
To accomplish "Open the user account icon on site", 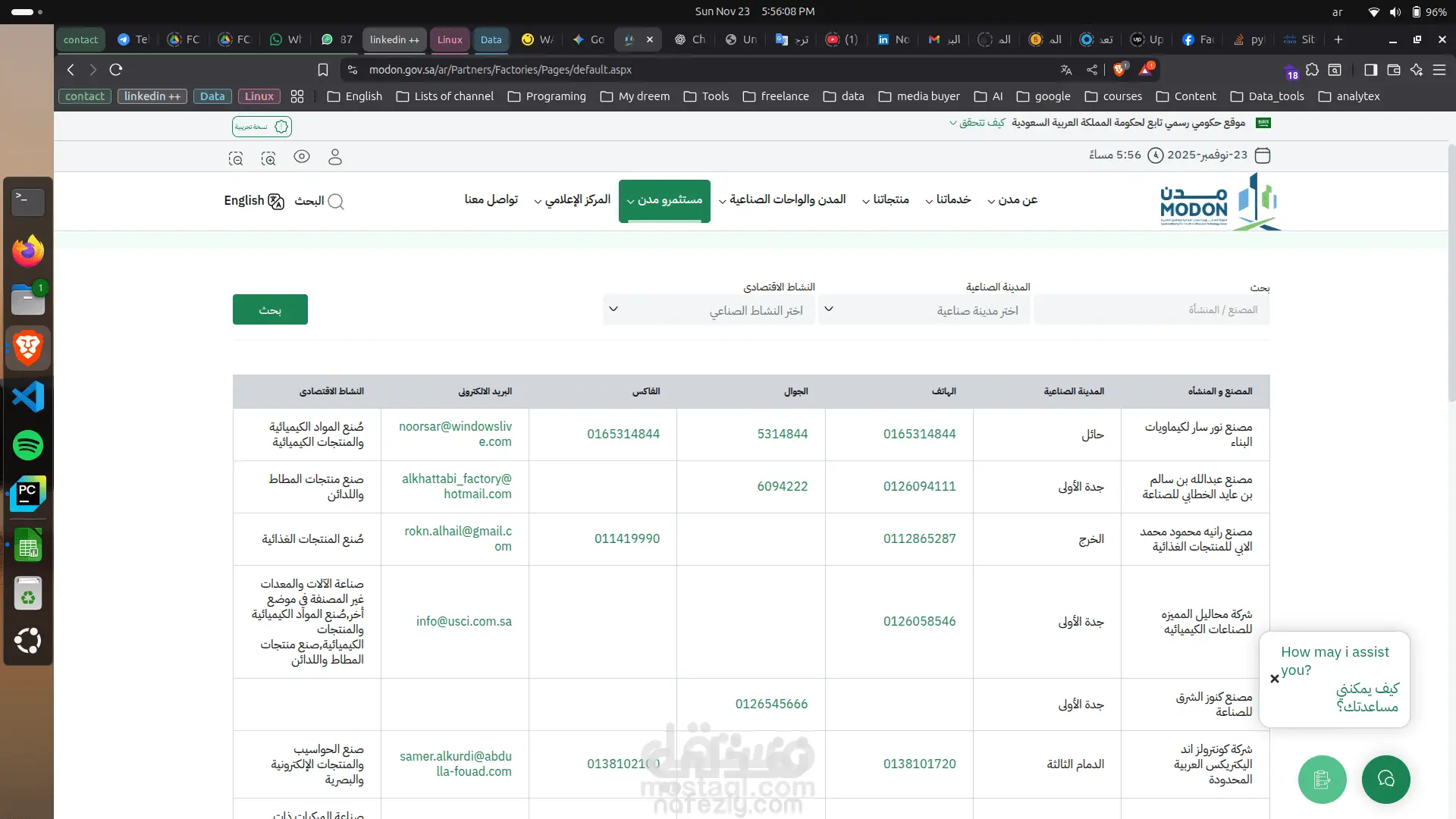I will [335, 157].
